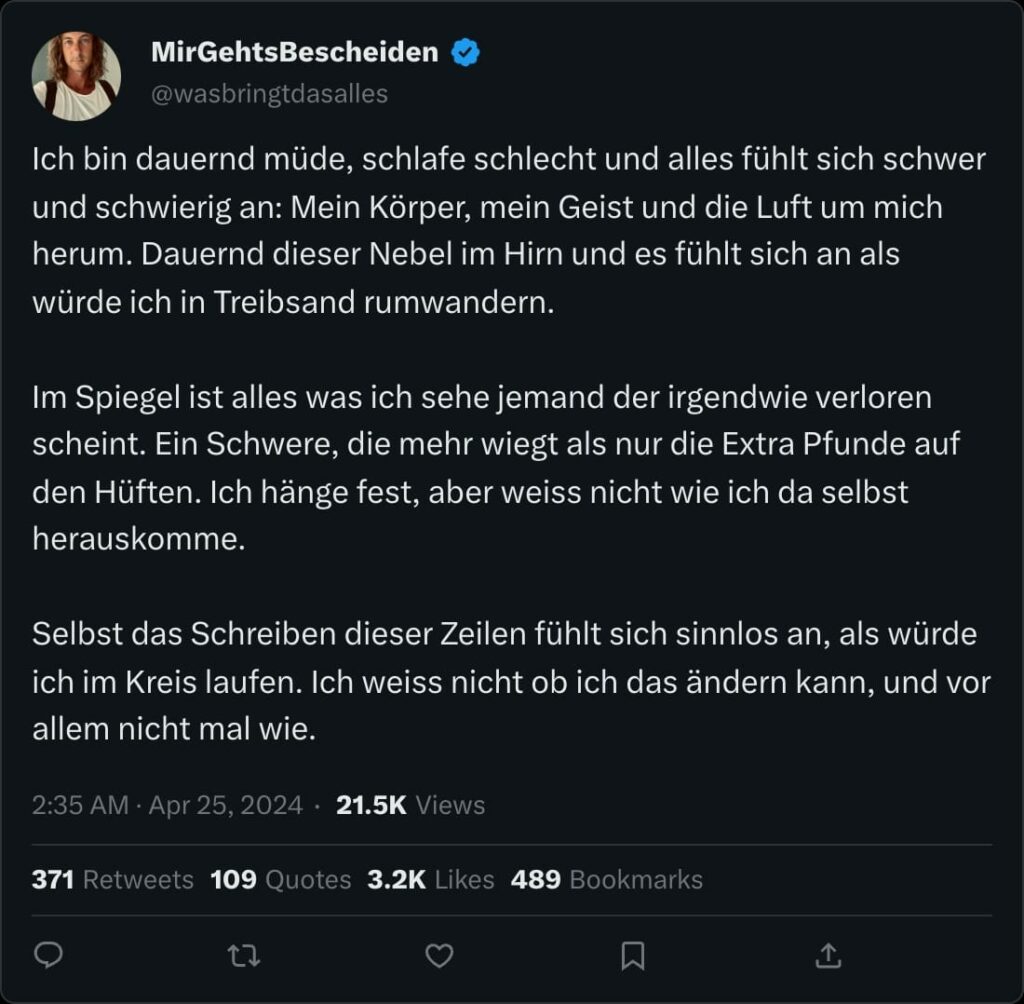Open the share menu icon
The height and width of the screenshot is (1004, 1024).
[x=828, y=956]
